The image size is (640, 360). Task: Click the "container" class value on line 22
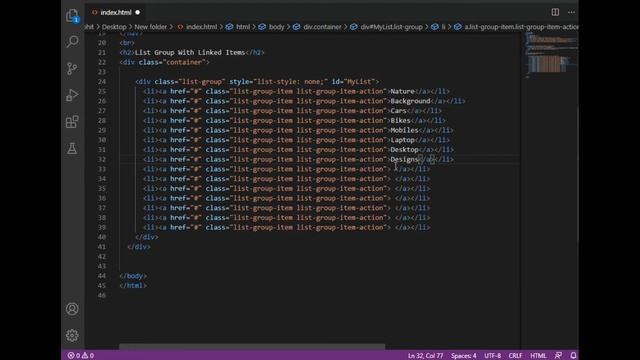(184, 62)
